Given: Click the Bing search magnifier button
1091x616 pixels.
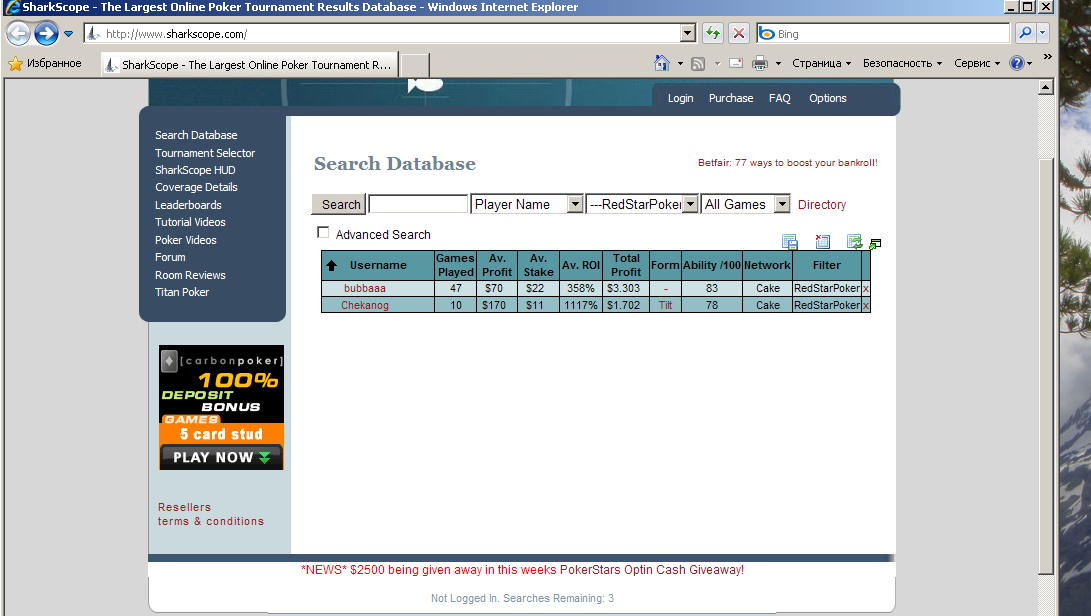Looking at the screenshot, I should (1025, 33).
